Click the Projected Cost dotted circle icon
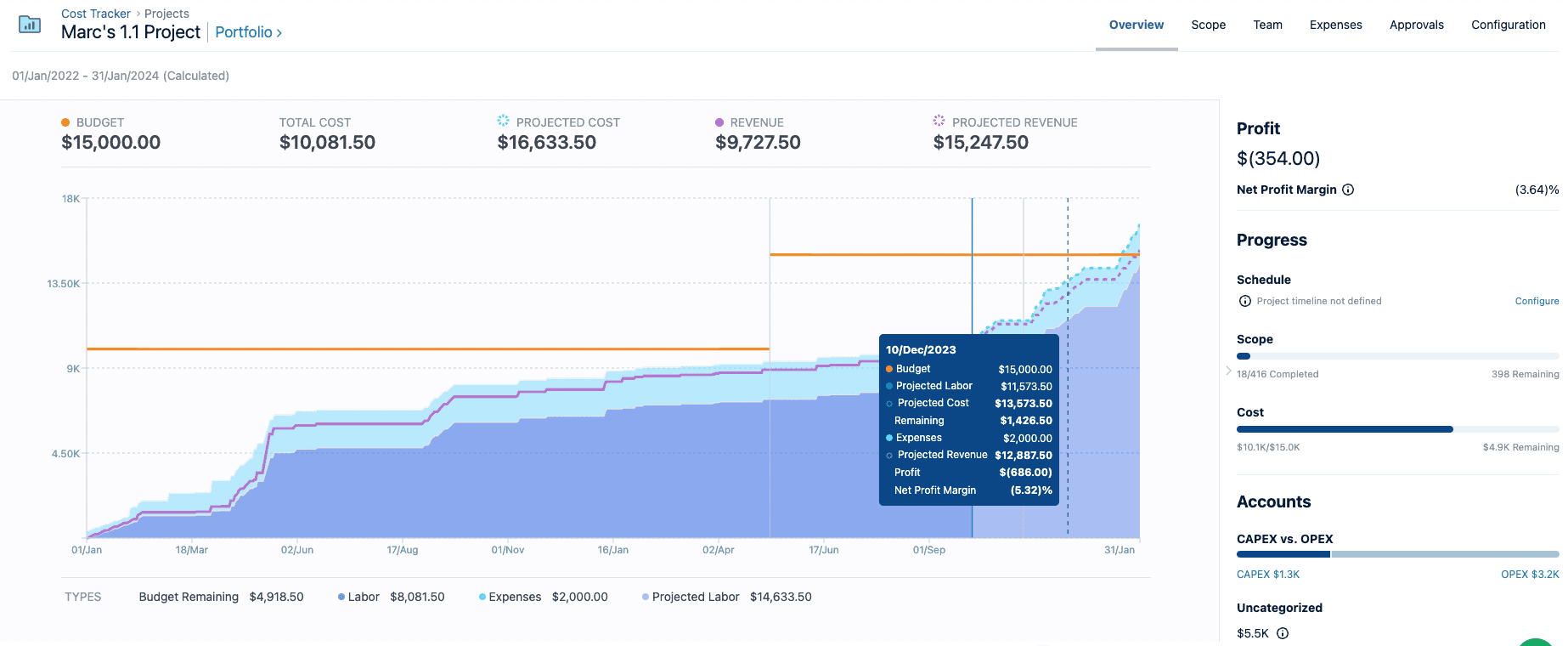The width and height of the screenshot is (1568, 646). click(x=503, y=122)
